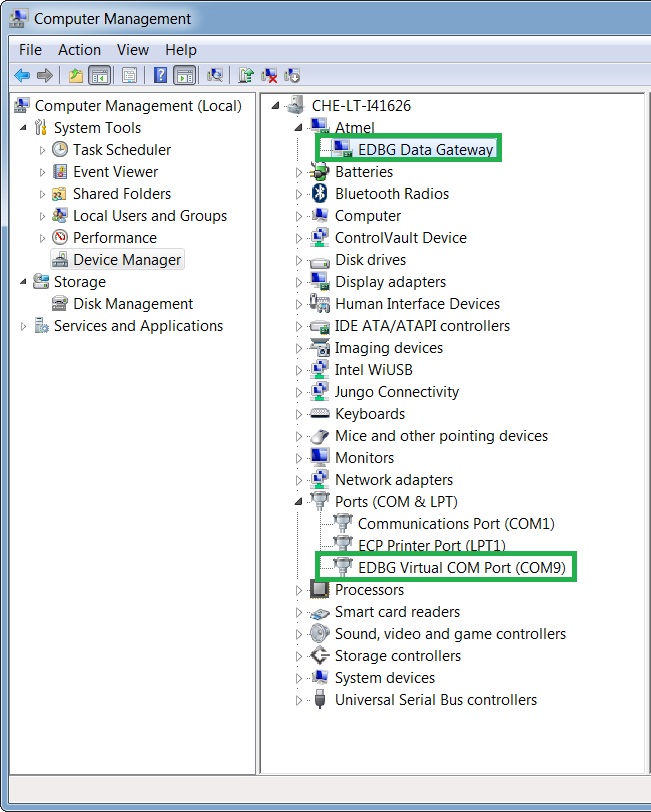Click IDE ATA/ATAPI controllers entry
Image resolution: width=651 pixels, height=812 pixels.
[422, 326]
